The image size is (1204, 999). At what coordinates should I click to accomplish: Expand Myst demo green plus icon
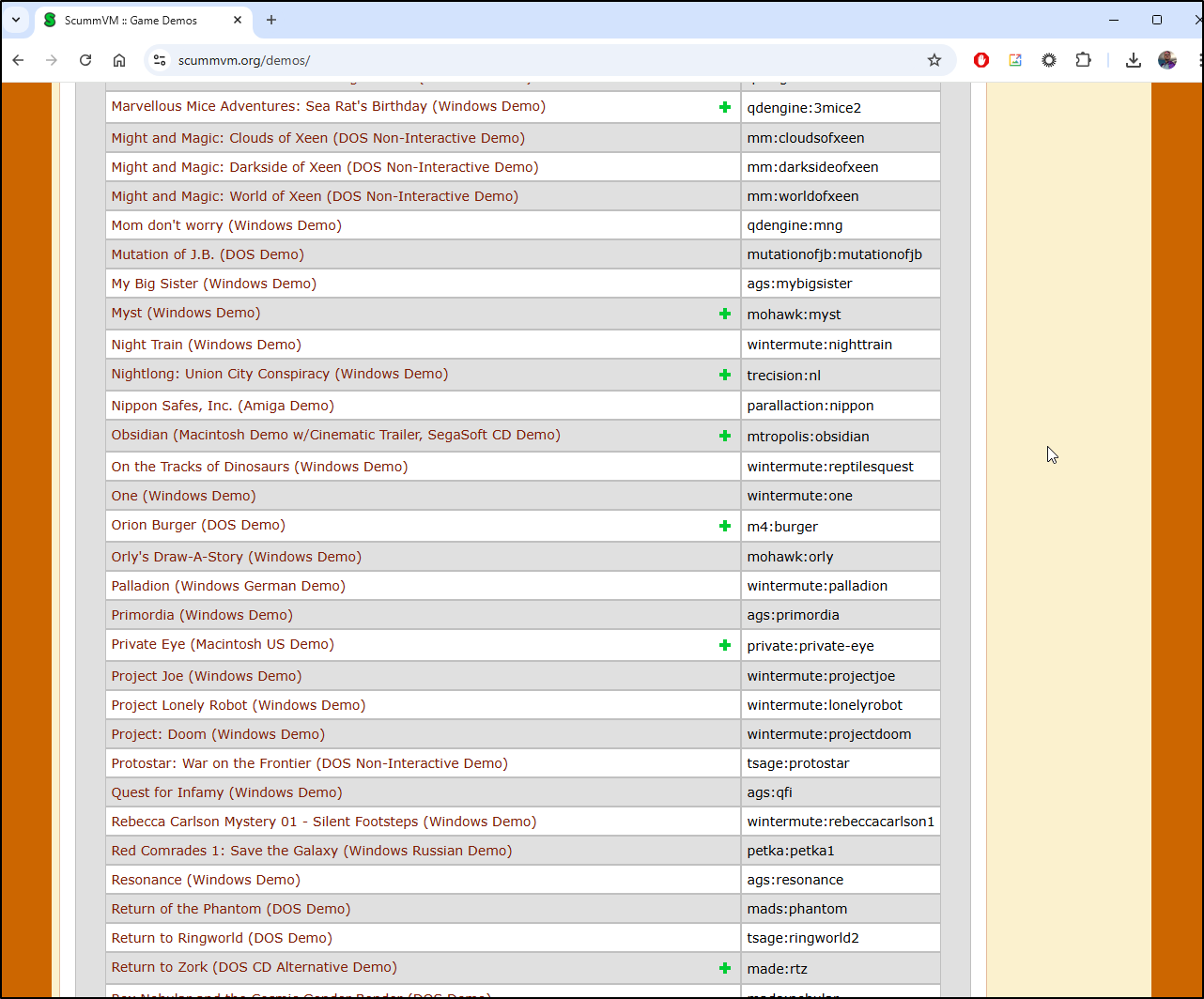point(724,314)
